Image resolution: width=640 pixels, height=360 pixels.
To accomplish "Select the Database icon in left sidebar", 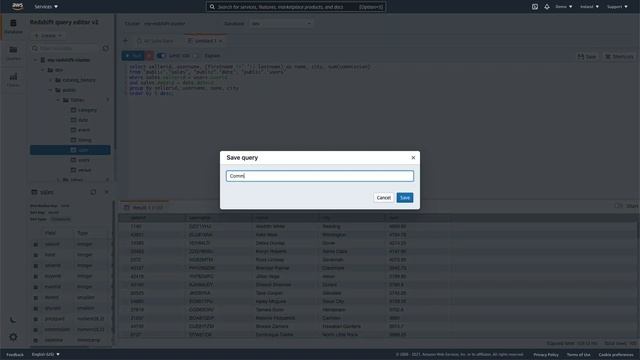I will 13,26.
